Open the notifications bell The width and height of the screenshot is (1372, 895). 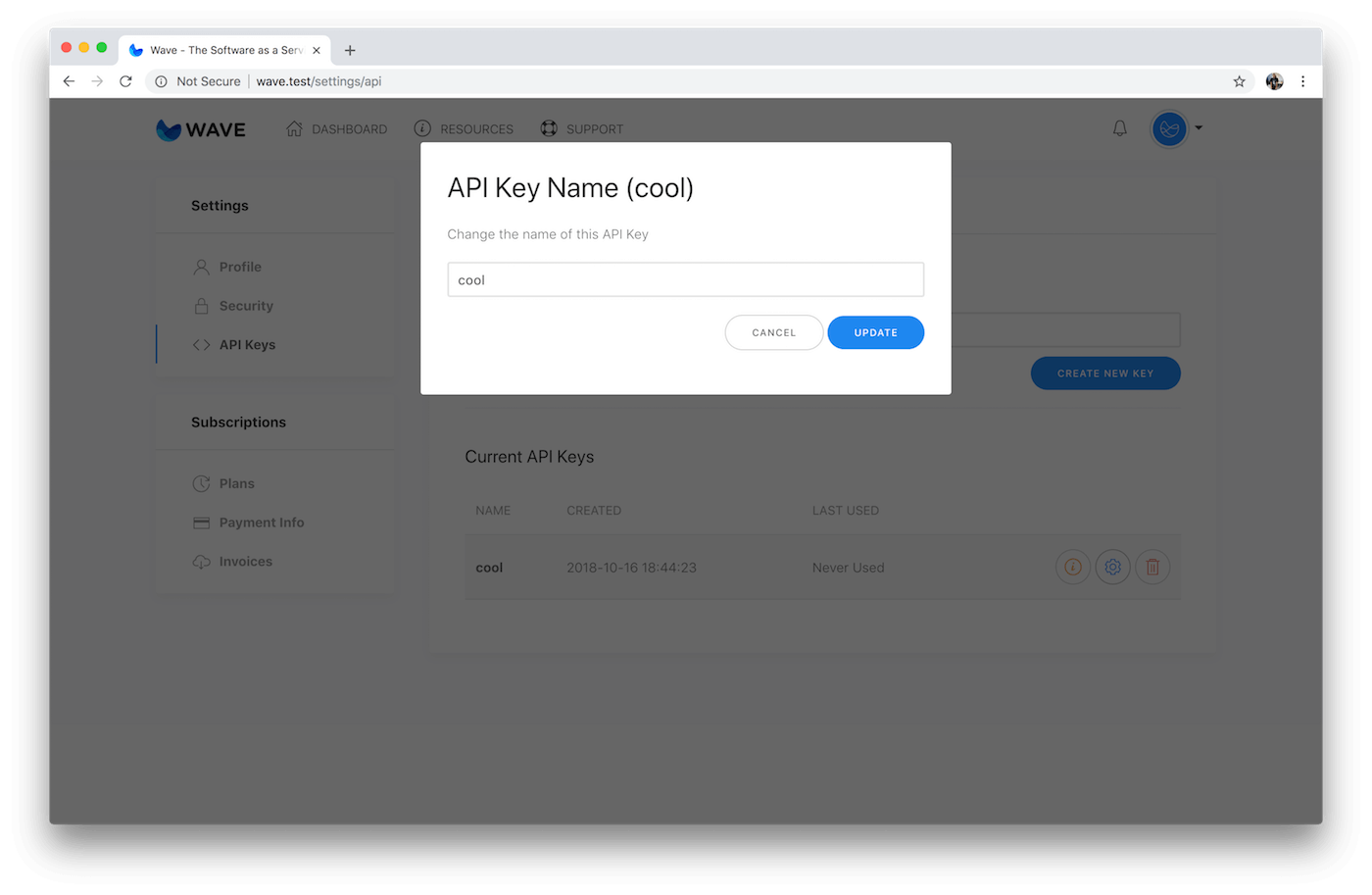(x=1119, y=128)
